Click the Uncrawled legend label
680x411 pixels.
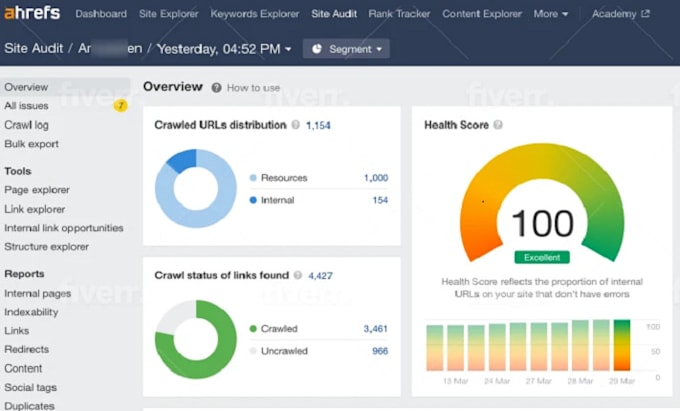point(284,351)
